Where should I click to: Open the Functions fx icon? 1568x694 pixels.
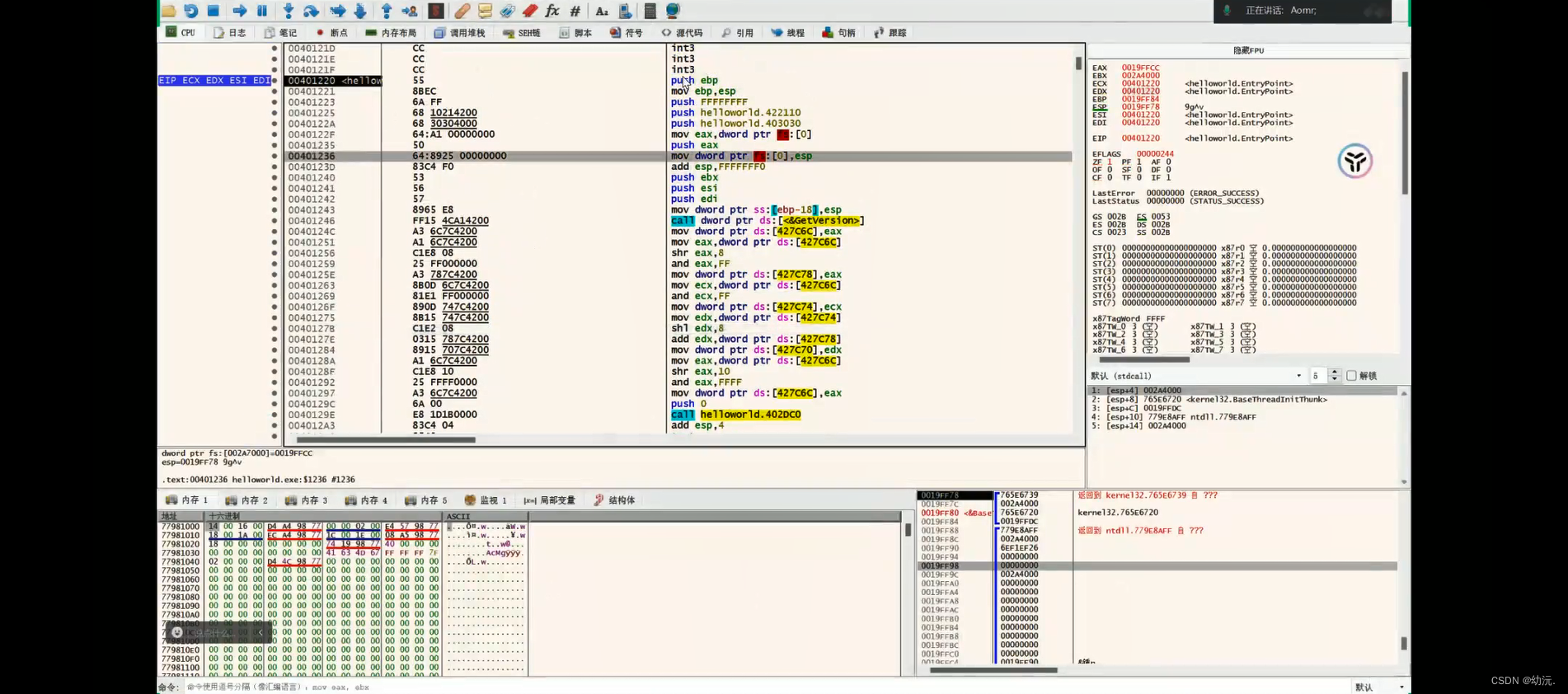click(x=552, y=11)
